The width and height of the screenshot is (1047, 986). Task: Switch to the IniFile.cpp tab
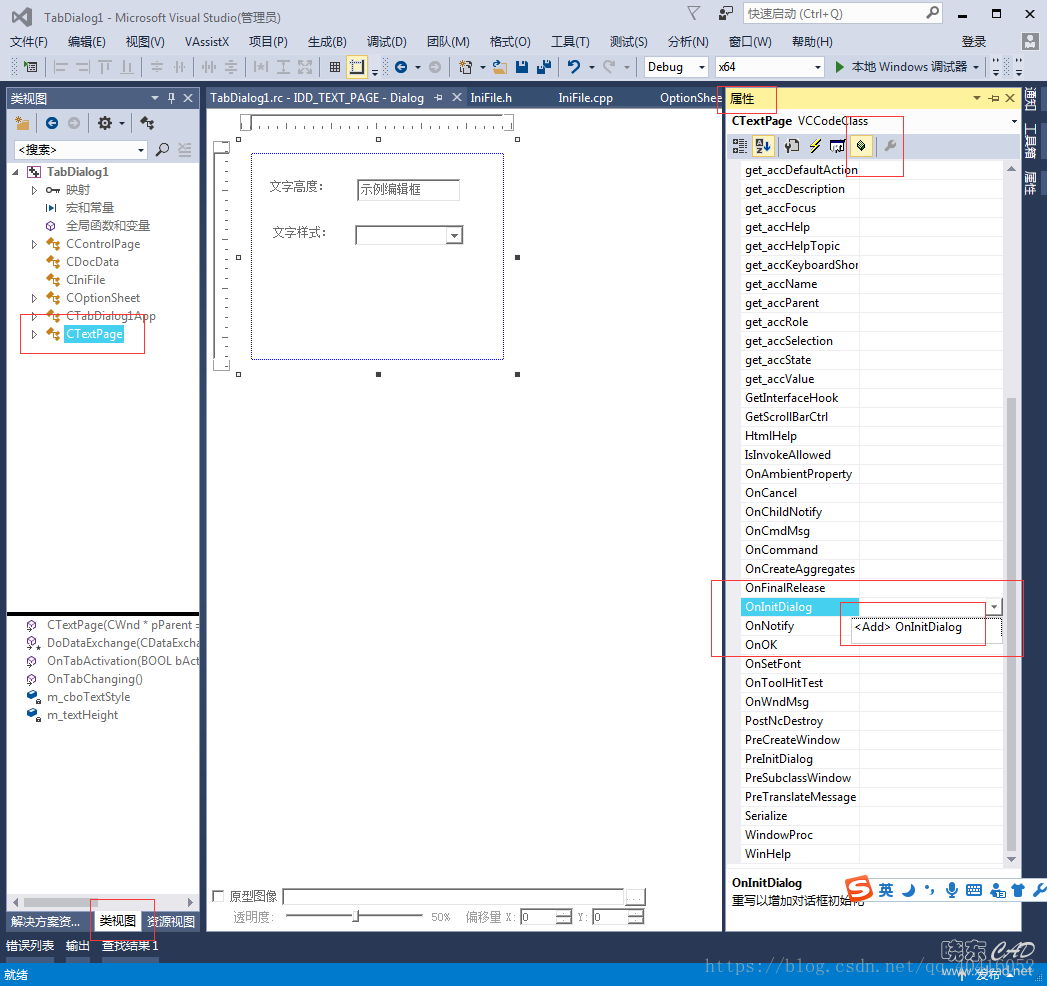(x=586, y=98)
